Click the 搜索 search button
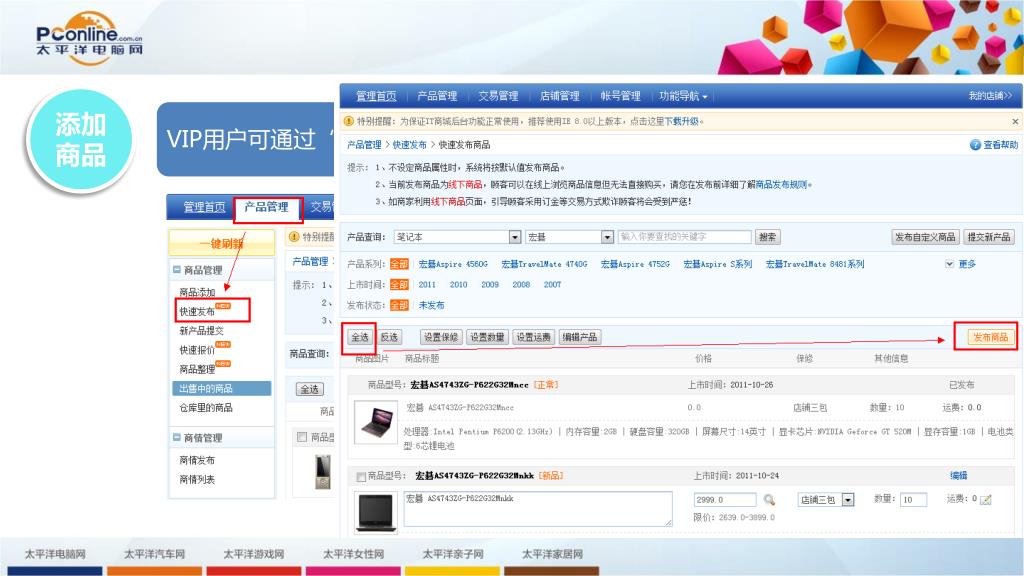Screen dimensions: 1024x576 point(767,237)
